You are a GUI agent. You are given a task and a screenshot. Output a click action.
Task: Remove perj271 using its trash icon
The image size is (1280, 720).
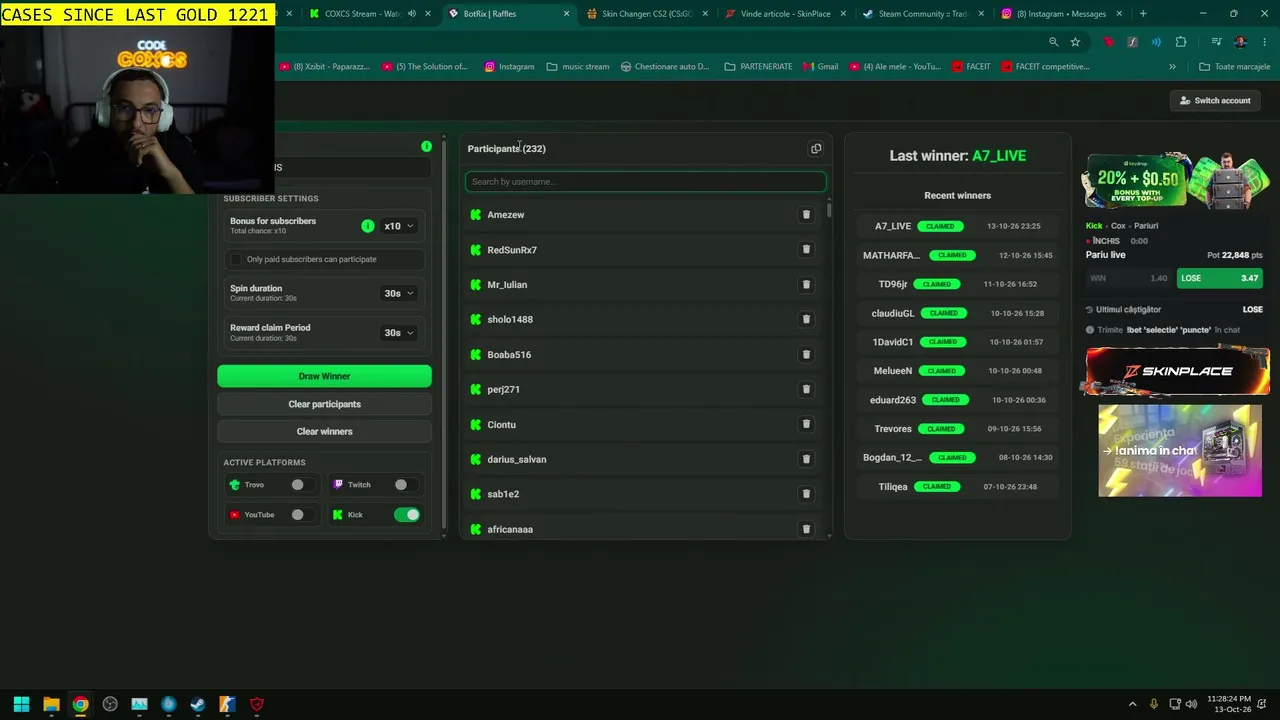(806, 389)
